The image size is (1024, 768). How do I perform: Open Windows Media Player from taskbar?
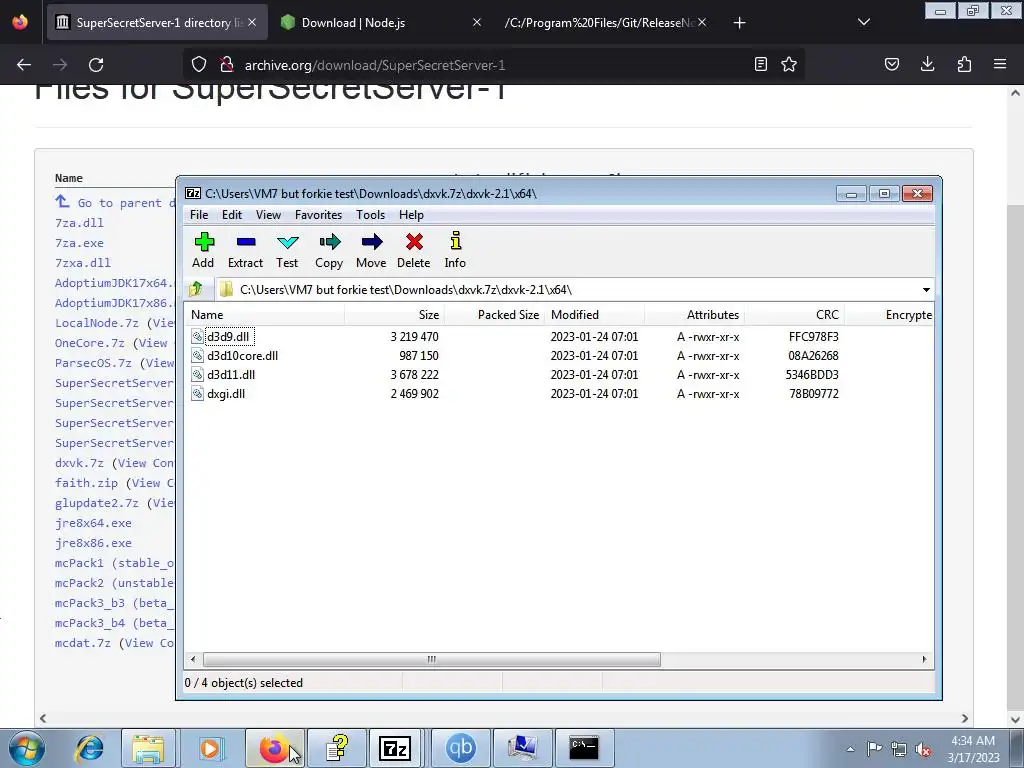(x=210, y=748)
